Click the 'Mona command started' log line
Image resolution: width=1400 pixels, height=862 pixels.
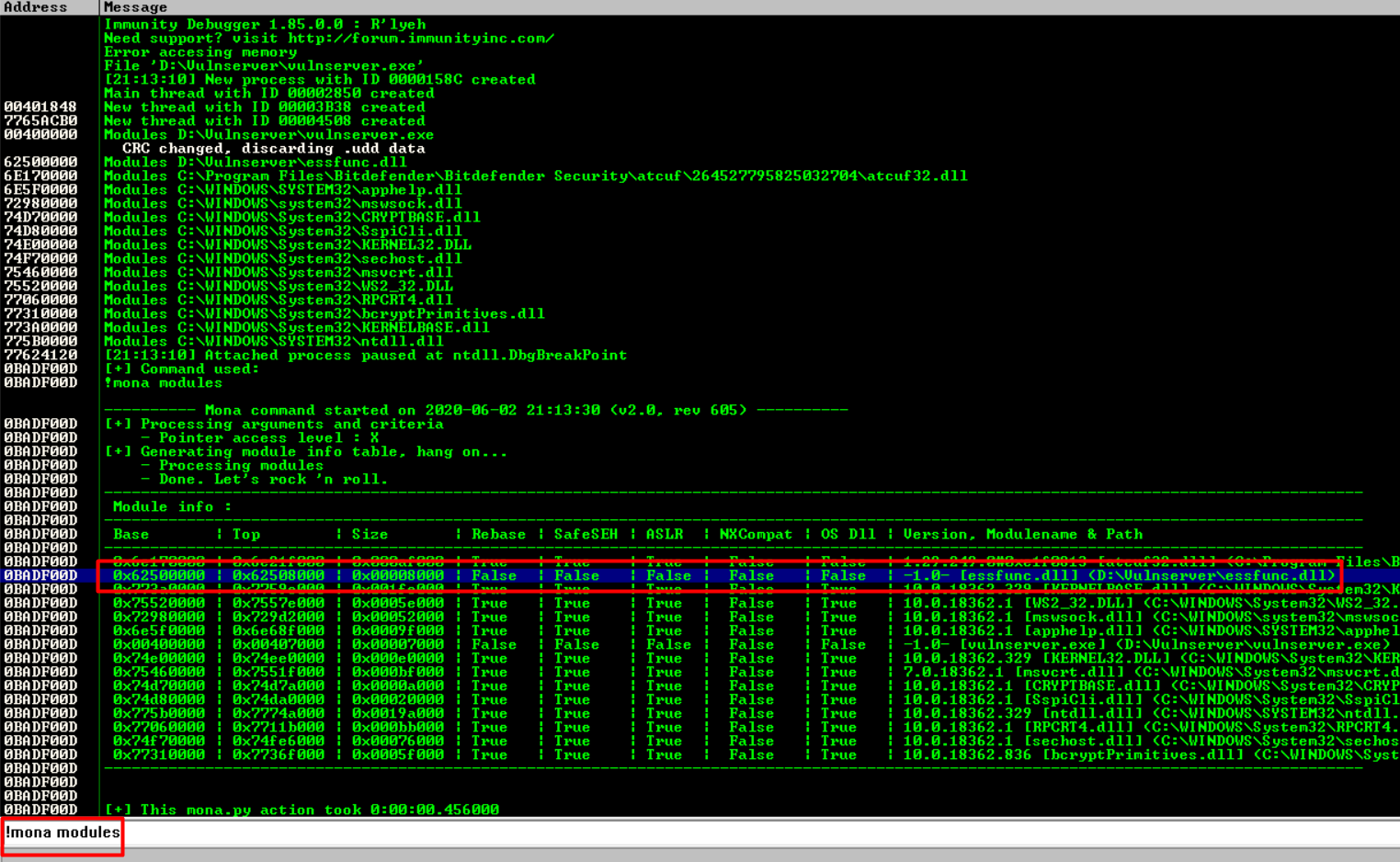click(x=476, y=411)
